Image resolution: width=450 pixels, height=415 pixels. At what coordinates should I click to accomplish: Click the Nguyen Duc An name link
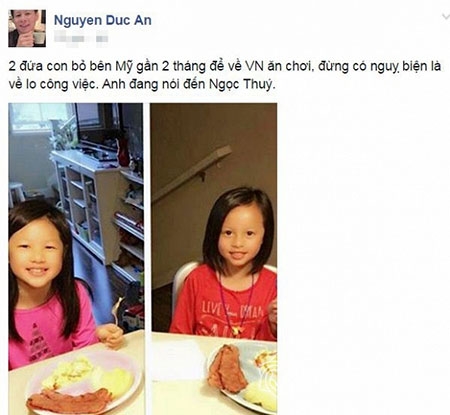click(x=103, y=20)
